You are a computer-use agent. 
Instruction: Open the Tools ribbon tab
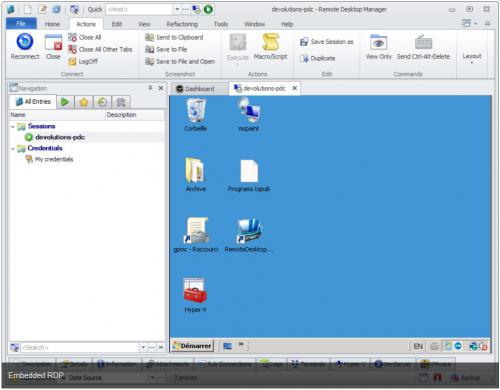pos(221,24)
